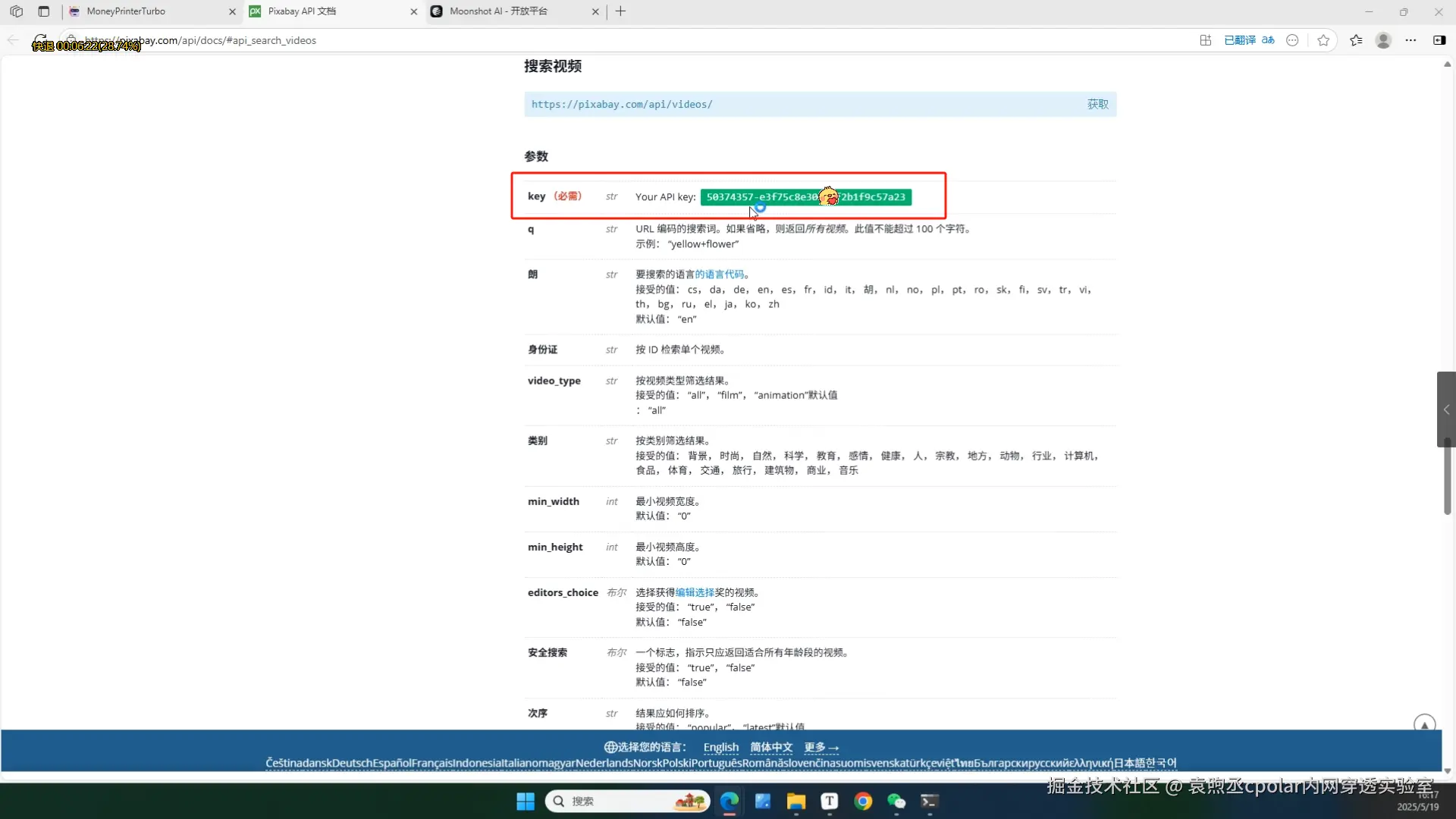Open the Edge workspaces icon
This screenshot has height=819, width=1456.
[x=16, y=11]
